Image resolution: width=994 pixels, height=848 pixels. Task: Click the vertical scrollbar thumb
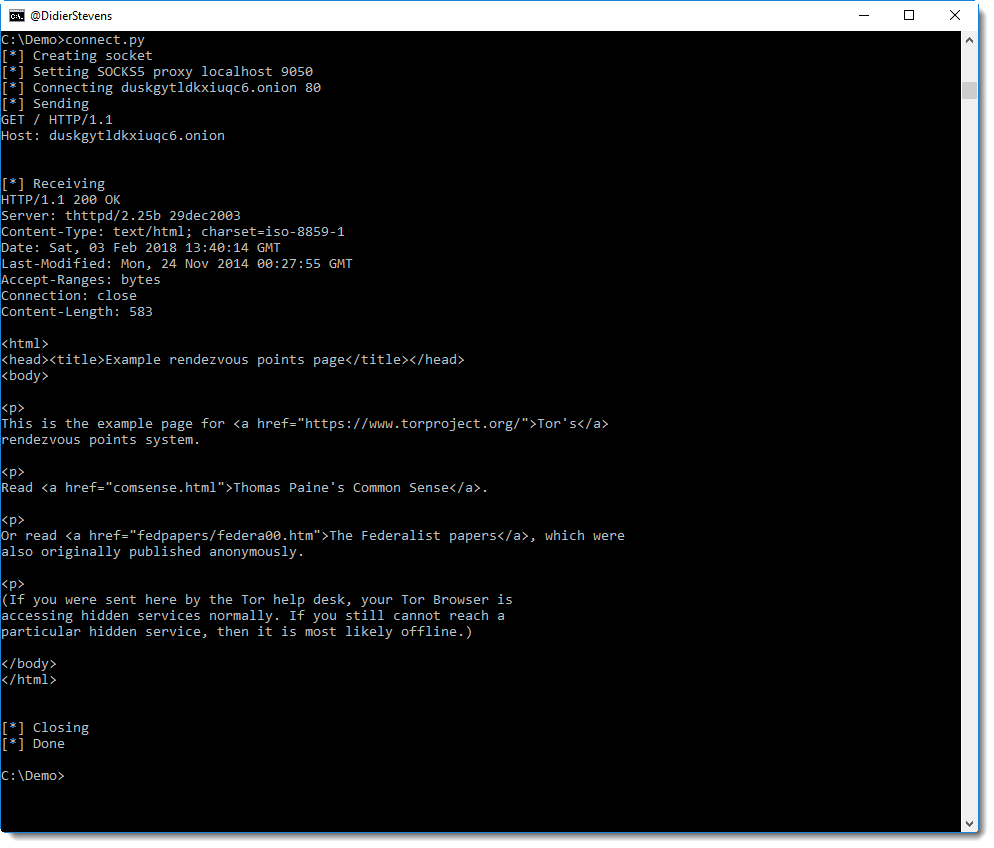click(x=969, y=90)
